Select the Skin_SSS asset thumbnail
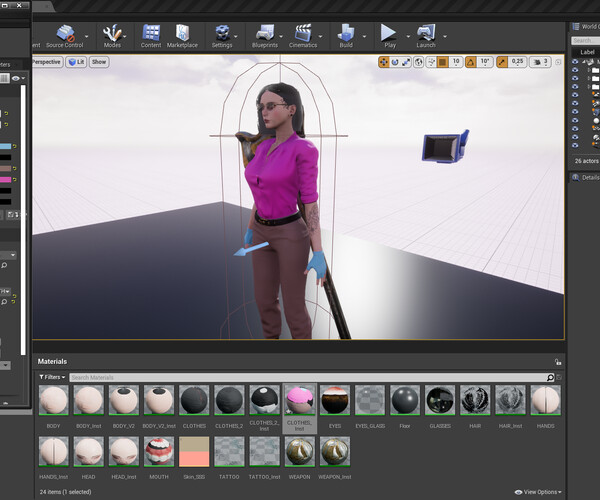 tap(194, 452)
